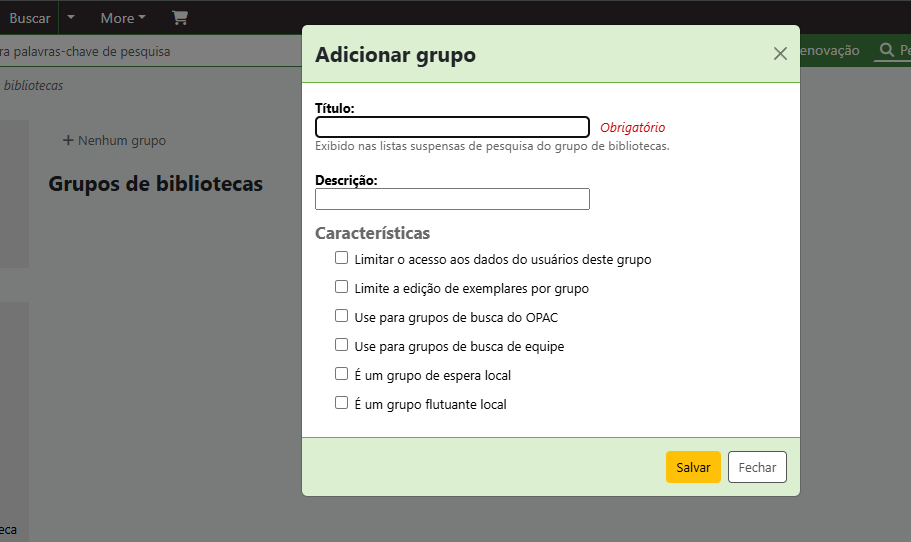Select the Renovação tab in the header

point(829,51)
